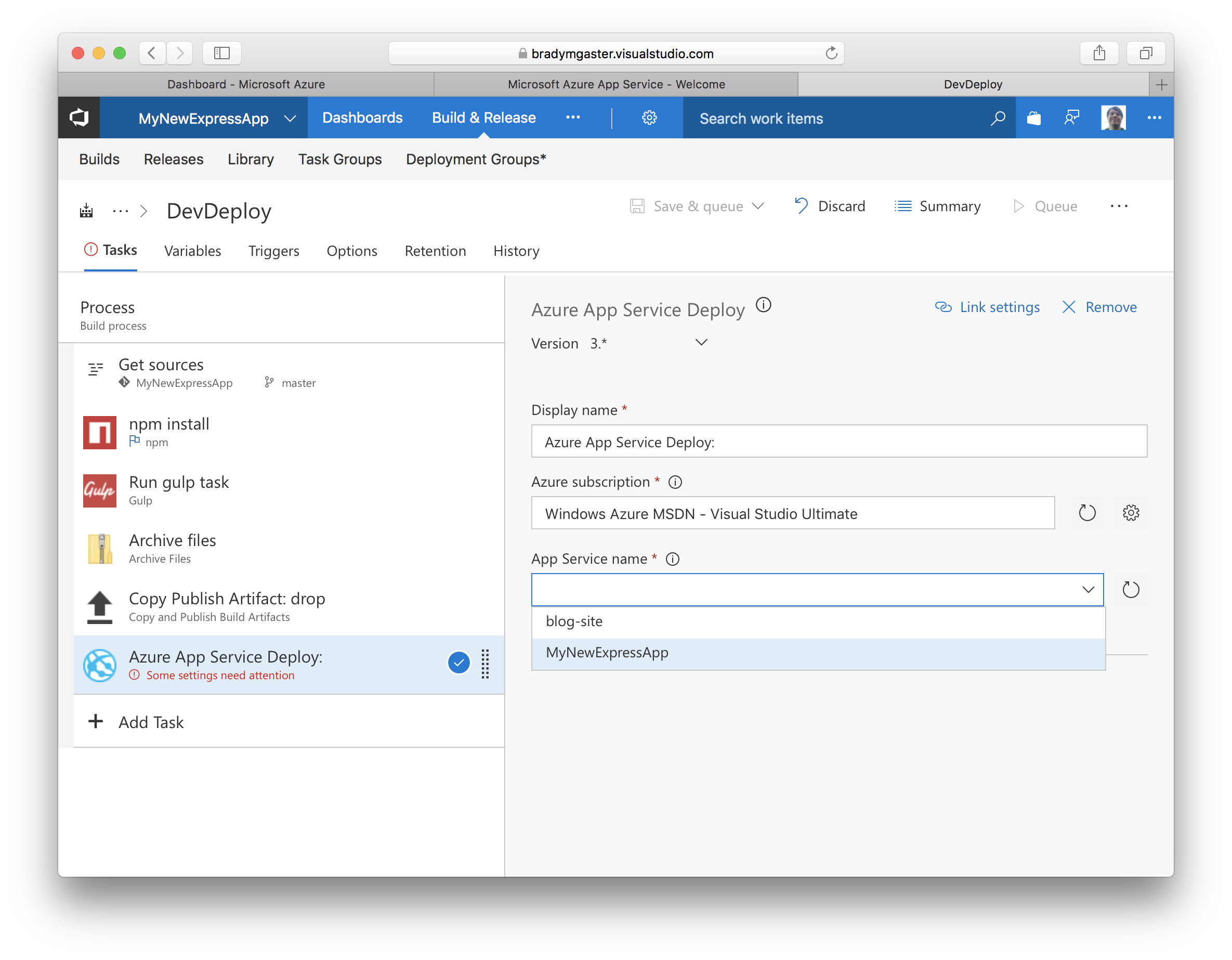
Task: Open the History tab
Action: (x=516, y=251)
